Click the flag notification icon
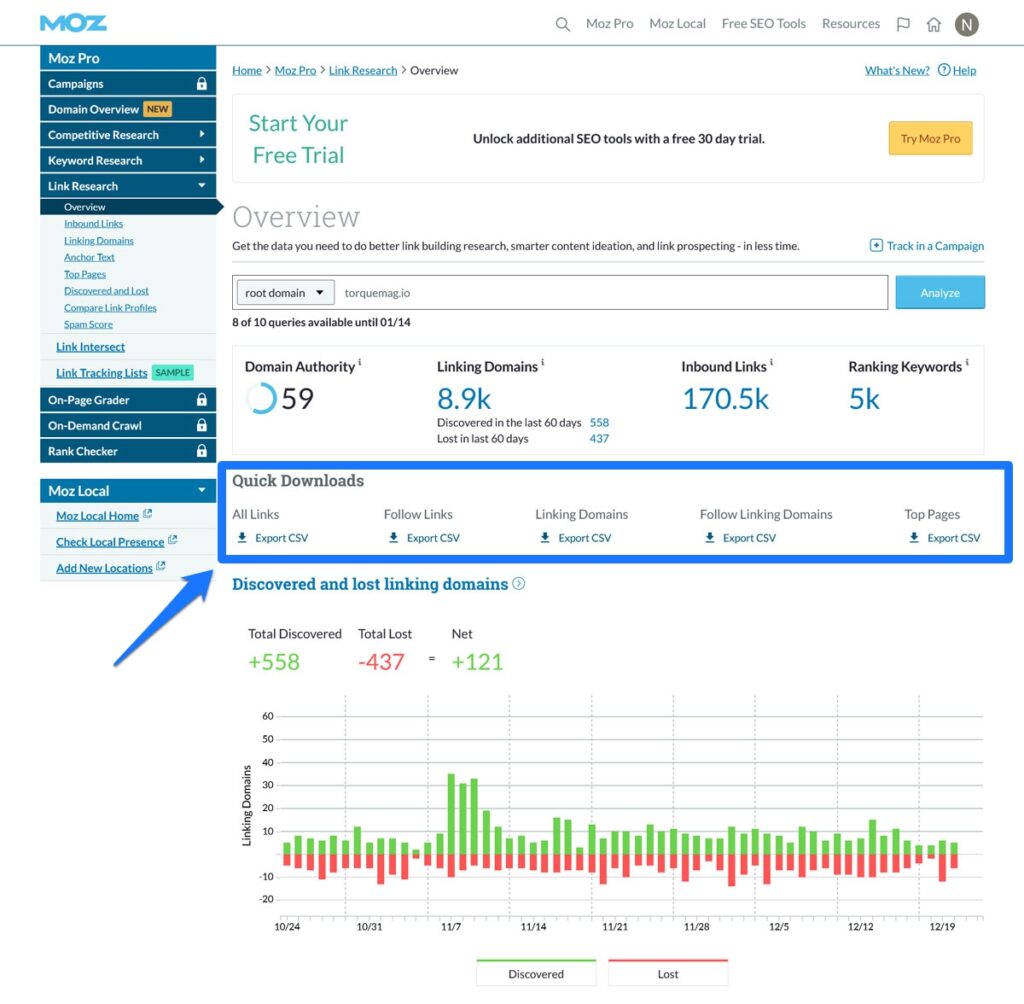The height and width of the screenshot is (1004, 1024). coord(903,23)
